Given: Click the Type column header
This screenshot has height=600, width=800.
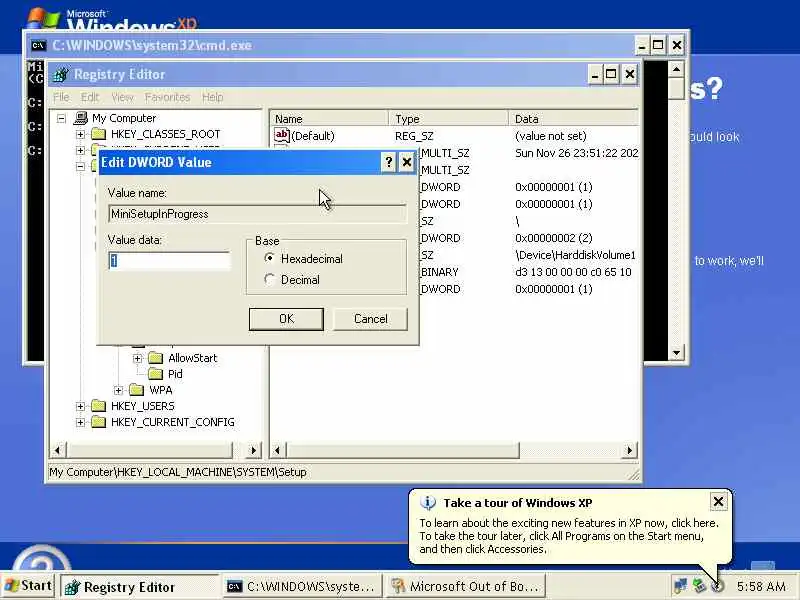Looking at the screenshot, I should pos(448,118).
